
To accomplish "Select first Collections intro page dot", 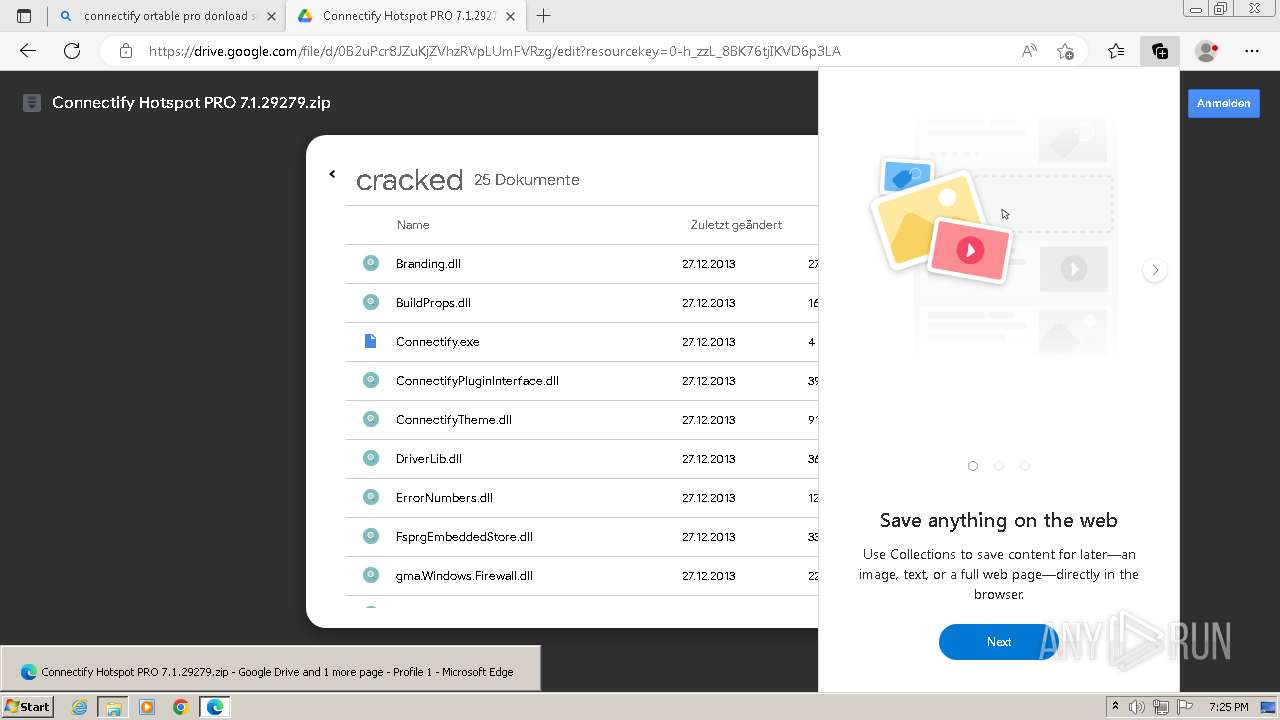I will pos(973,466).
